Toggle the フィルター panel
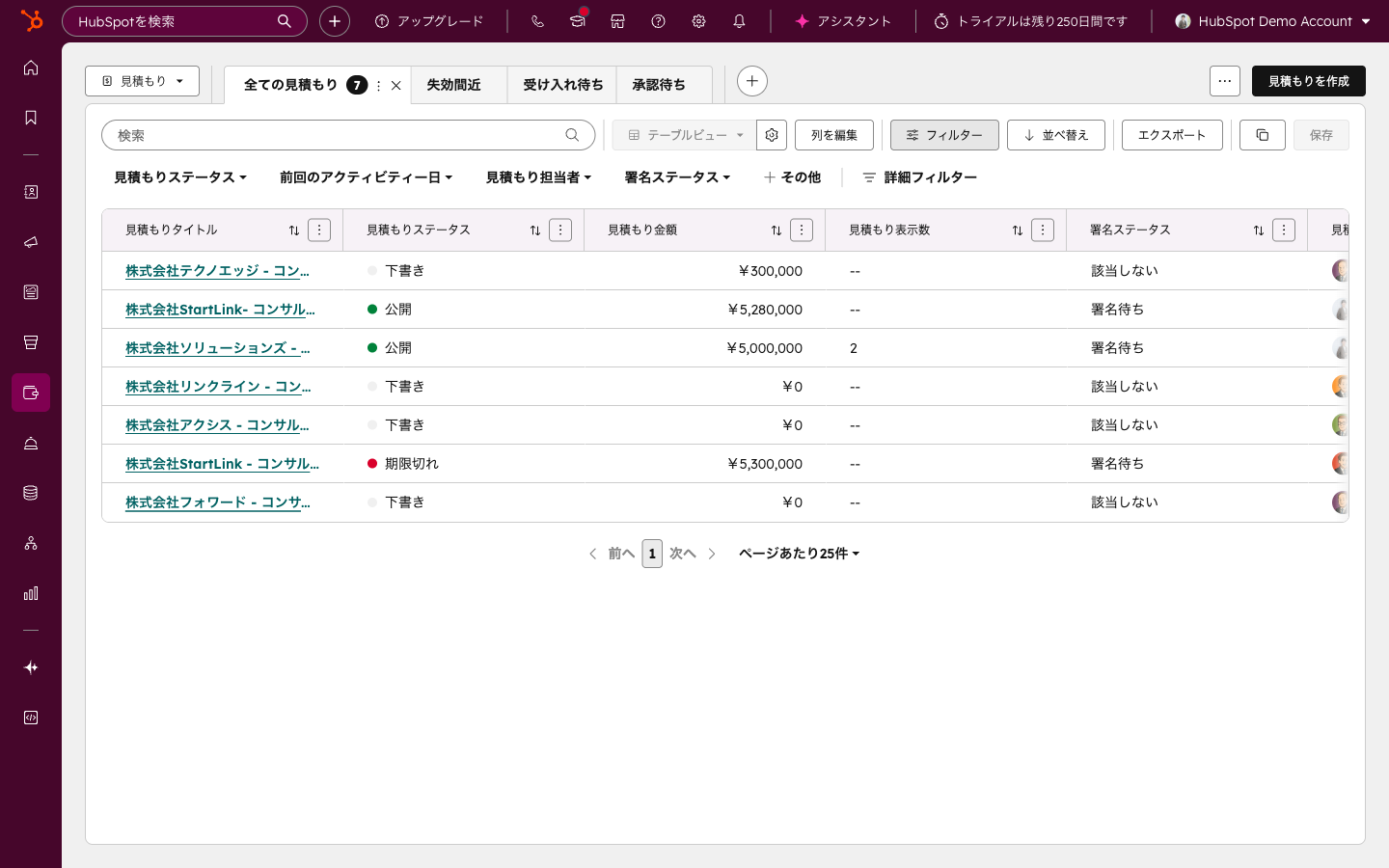 pyautogui.click(x=944, y=135)
